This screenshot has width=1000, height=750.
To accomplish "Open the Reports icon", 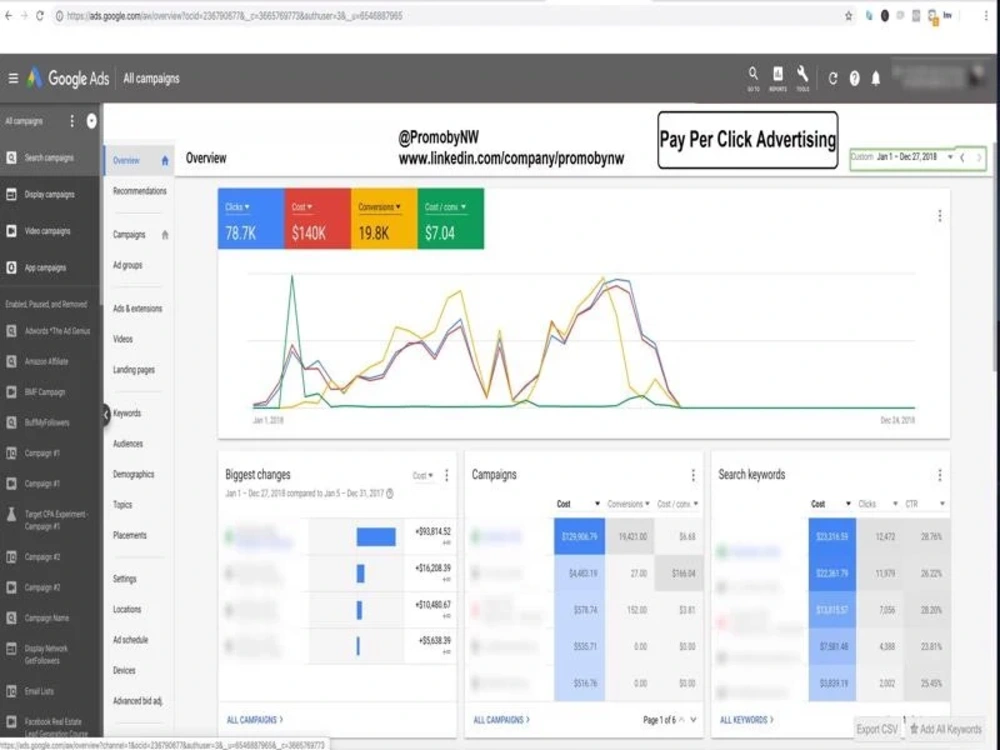I will [x=777, y=79].
